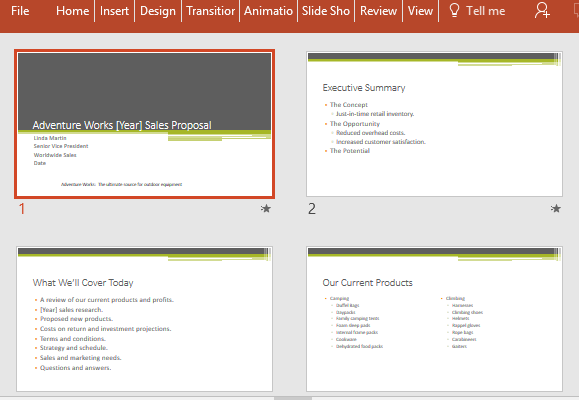Click the Tell me lightbulb icon
This screenshot has width=579, height=400.
pos(454,10)
